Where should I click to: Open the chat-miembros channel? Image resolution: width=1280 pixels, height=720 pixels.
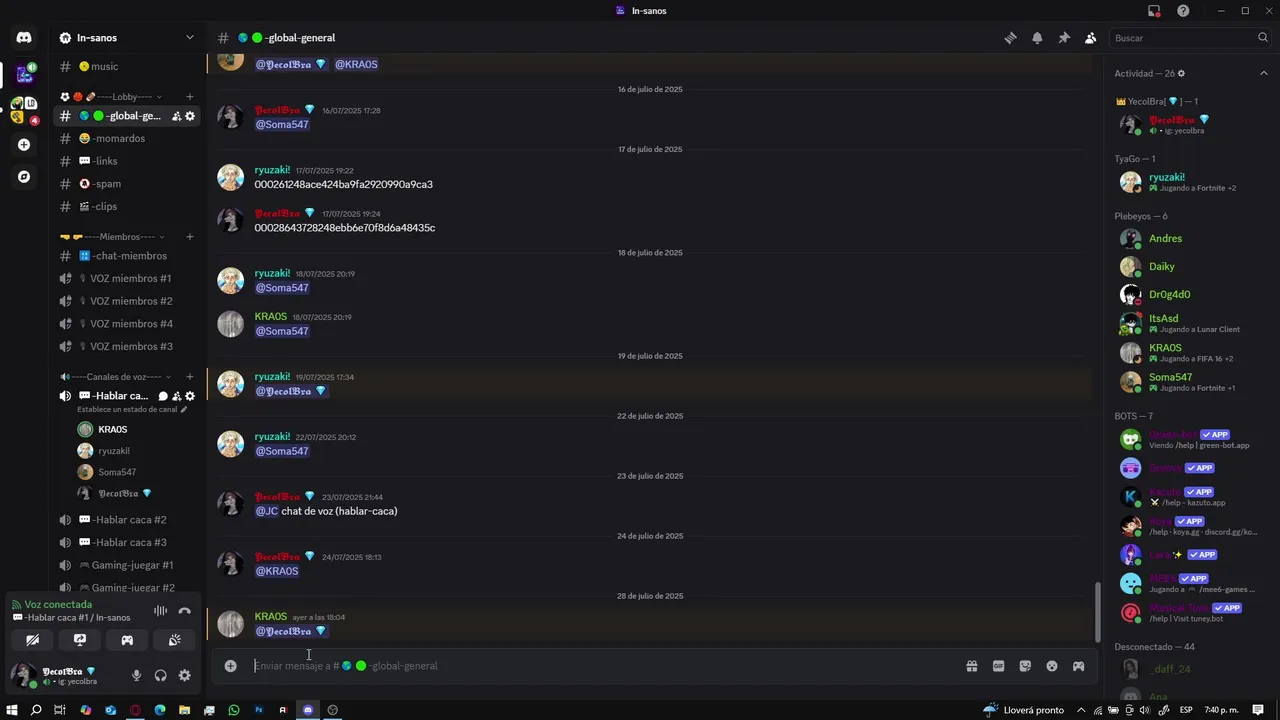tap(127, 256)
